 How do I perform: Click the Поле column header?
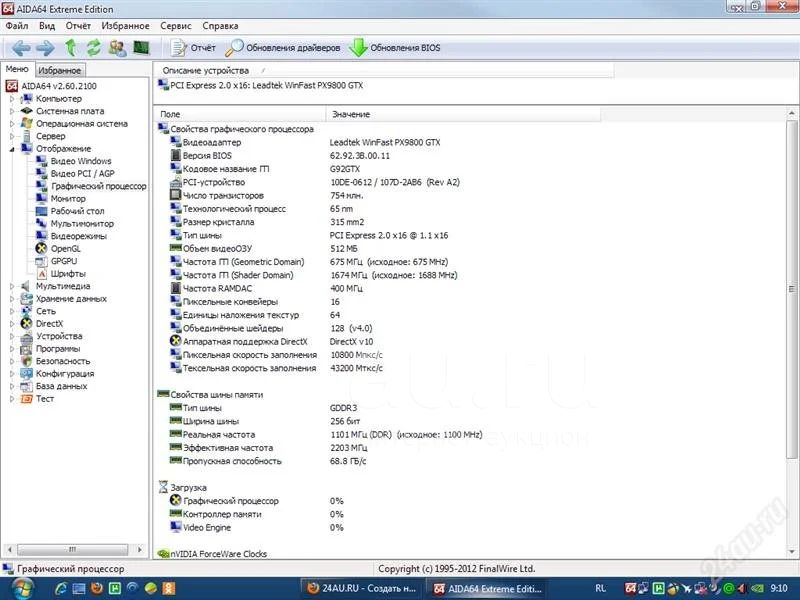240,114
